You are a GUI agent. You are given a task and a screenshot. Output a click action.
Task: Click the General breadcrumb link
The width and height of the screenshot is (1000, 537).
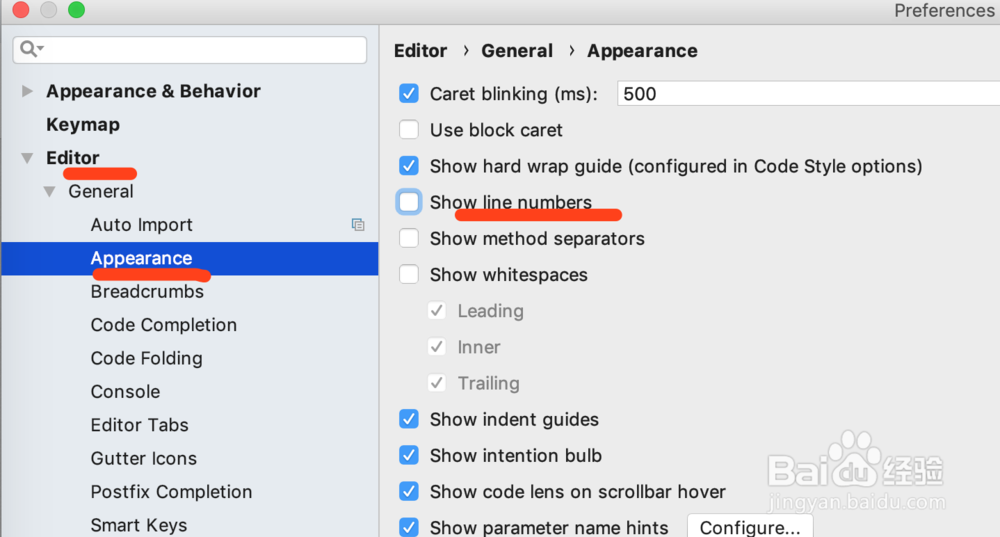tap(517, 51)
